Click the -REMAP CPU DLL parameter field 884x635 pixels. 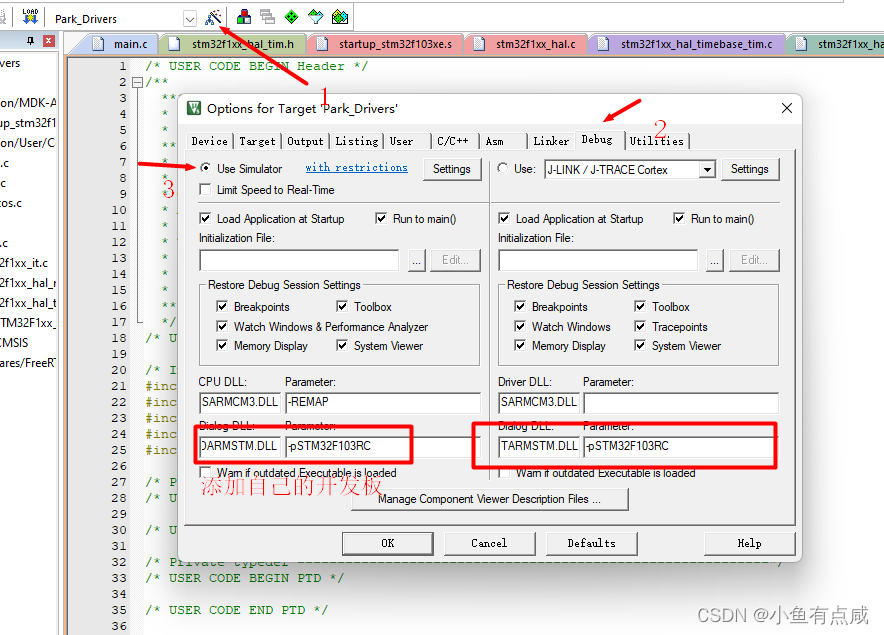pyautogui.click(x=383, y=403)
